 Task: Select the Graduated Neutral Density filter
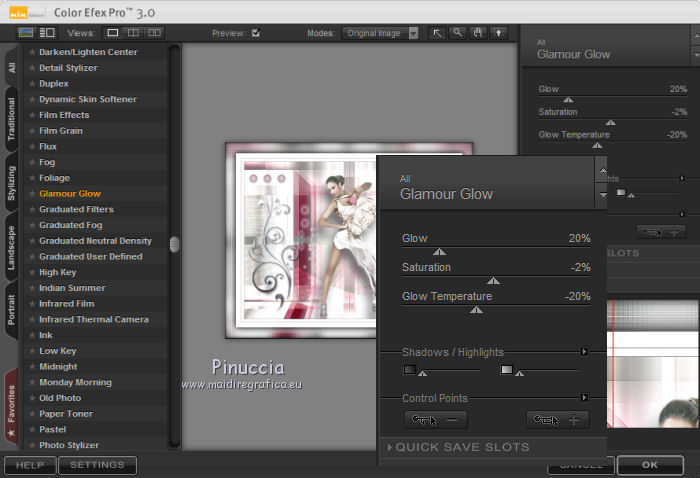95,241
